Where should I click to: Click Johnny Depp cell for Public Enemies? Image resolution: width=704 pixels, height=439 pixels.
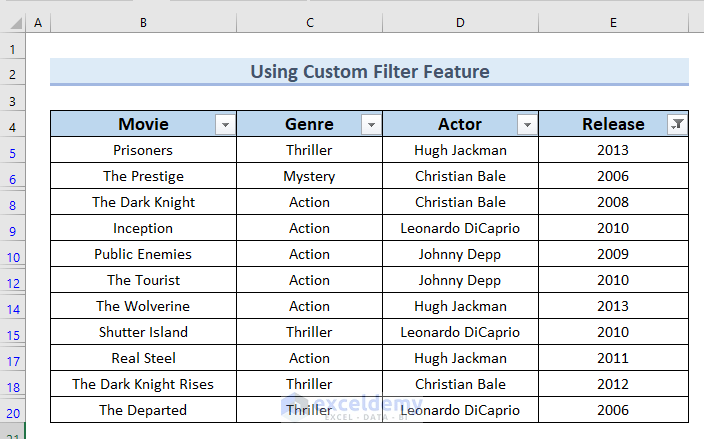pos(460,255)
